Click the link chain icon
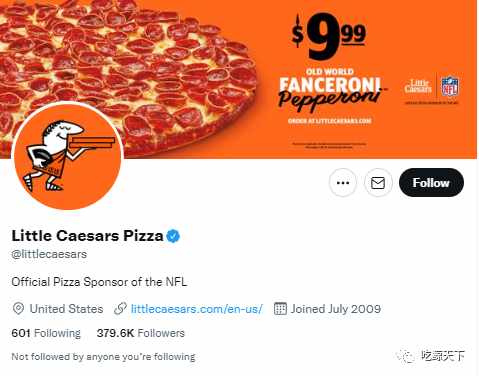This screenshot has width=479, height=376. click(x=120, y=309)
